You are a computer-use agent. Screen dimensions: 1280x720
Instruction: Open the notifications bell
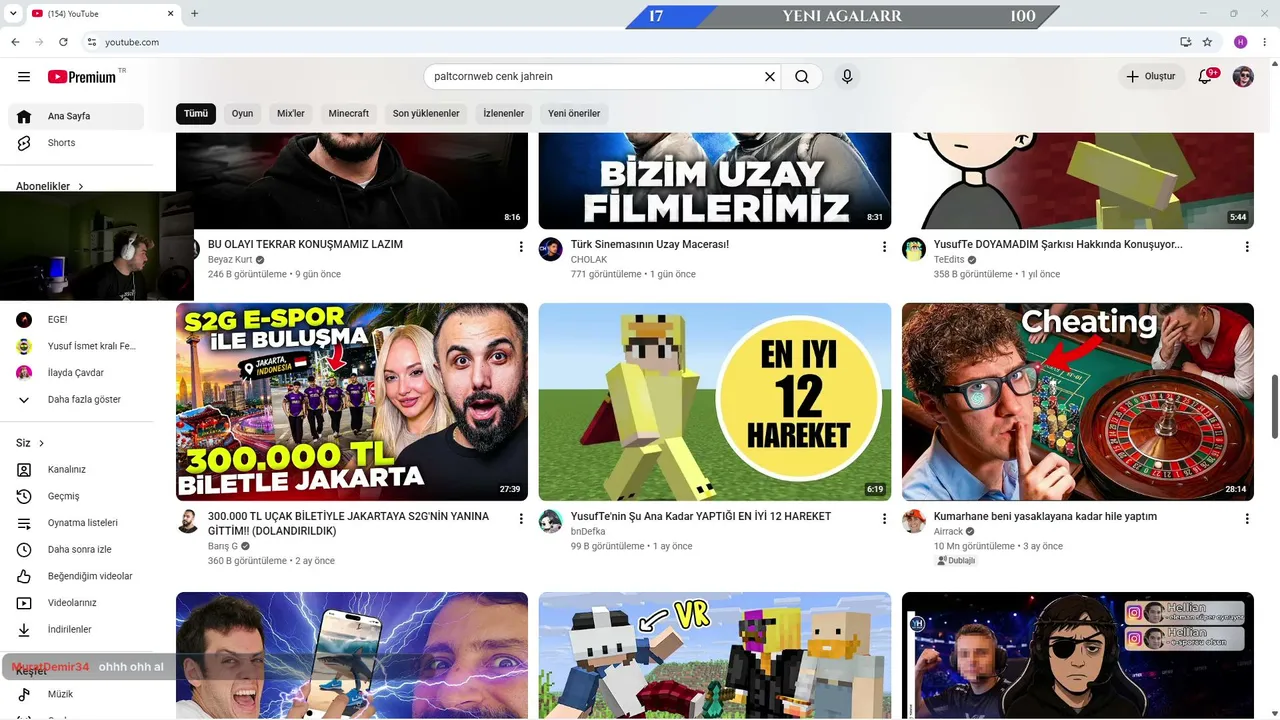point(1205,76)
